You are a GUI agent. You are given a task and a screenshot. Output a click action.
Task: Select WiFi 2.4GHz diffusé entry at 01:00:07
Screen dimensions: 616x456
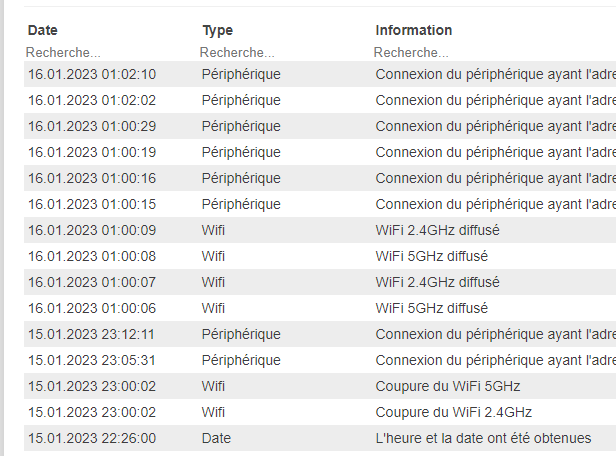click(320, 282)
